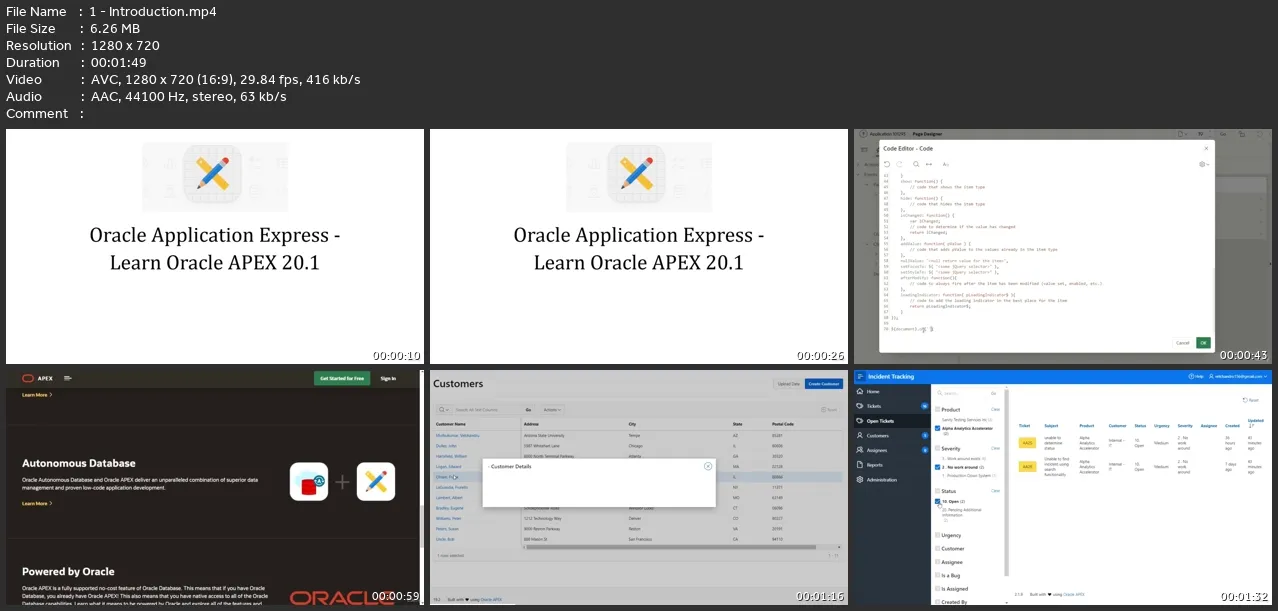
Task: Open the user account menu in Incident Tracking
Action: (x=1240, y=376)
